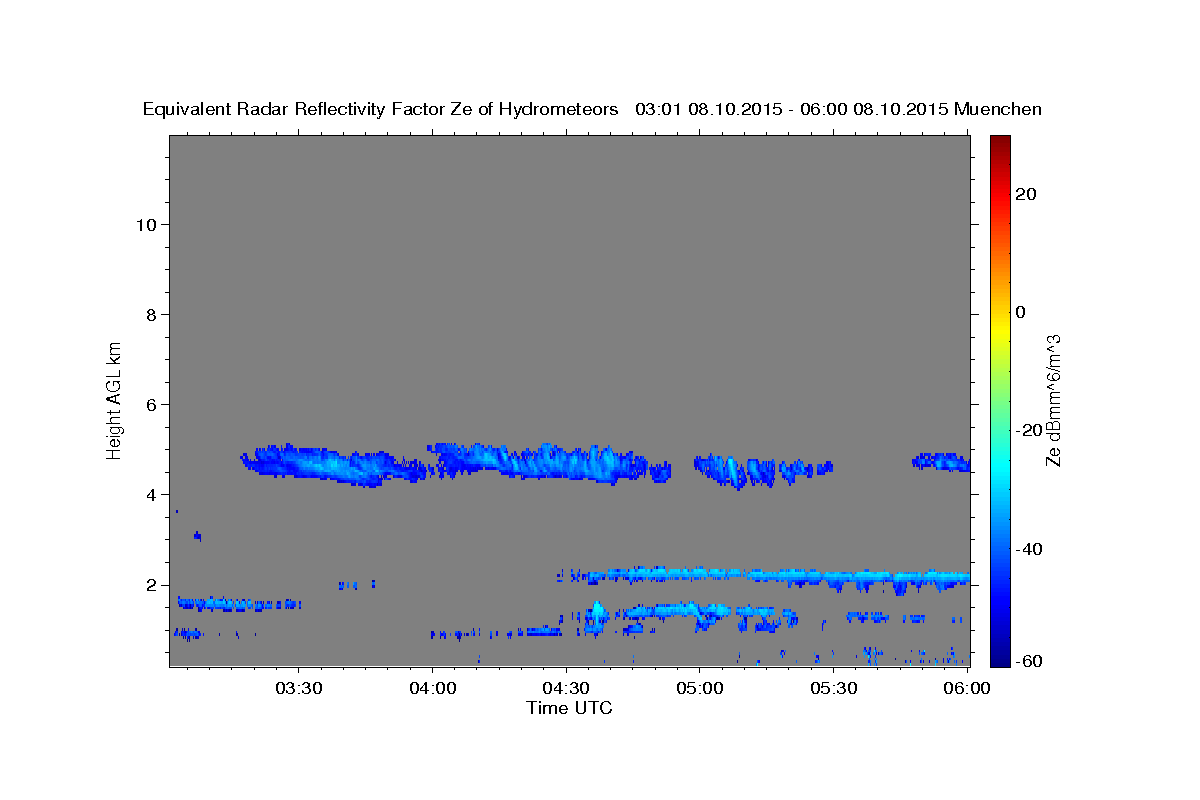Viewport: 1200px width, 800px height.
Task: Click the colorbar value '-20'
Action: coord(1029,430)
